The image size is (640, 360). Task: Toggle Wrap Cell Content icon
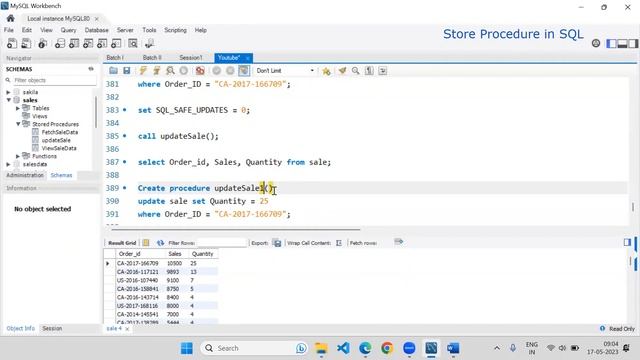339,243
